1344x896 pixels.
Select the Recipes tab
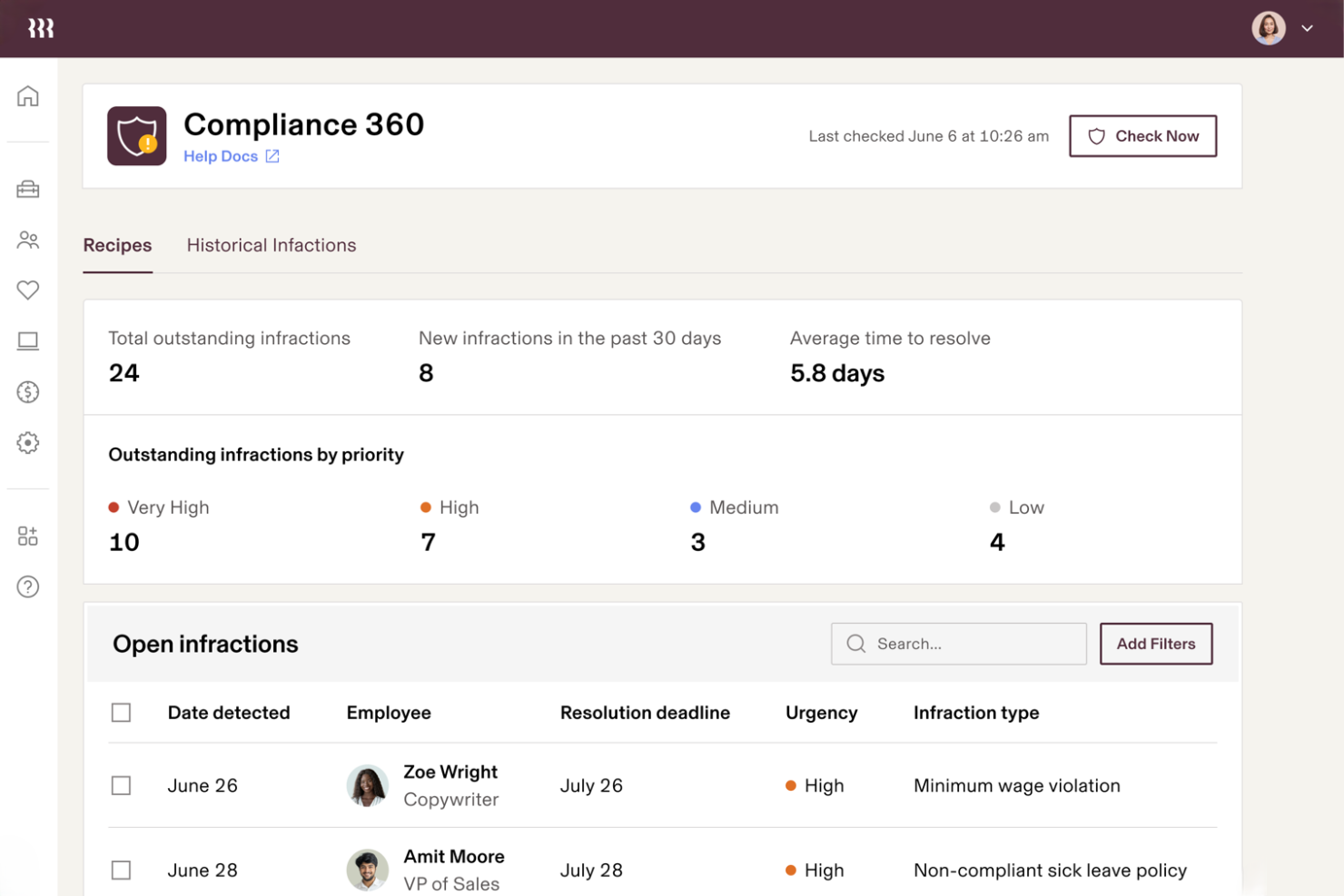coord(117,245)
